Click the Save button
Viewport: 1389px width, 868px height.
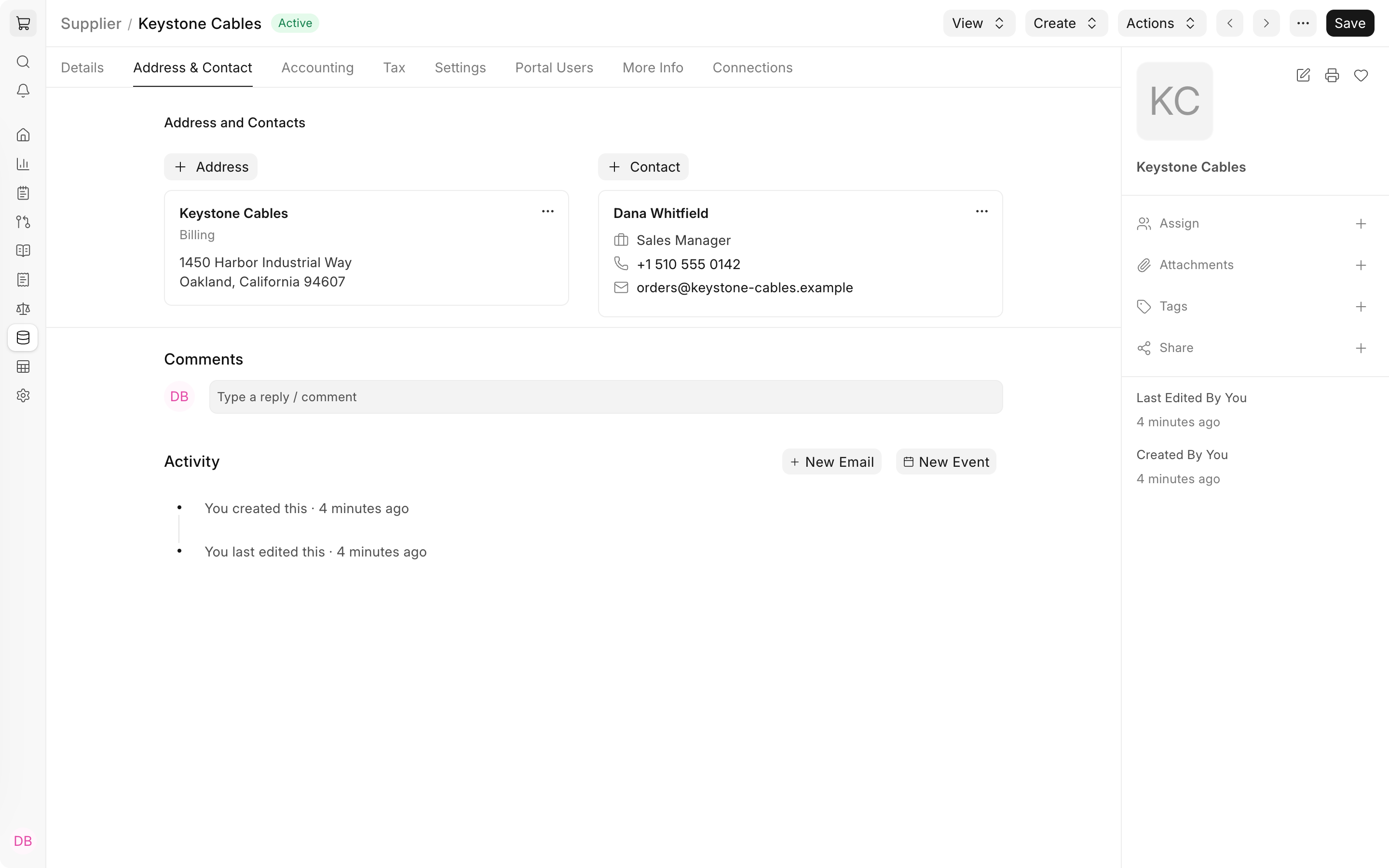click(1350, 24)
